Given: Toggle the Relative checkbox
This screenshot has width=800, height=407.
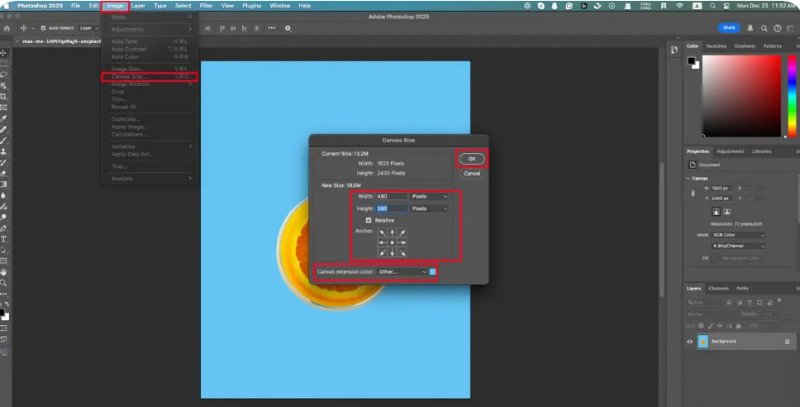Looking at the screenshot, I should 368,220.
